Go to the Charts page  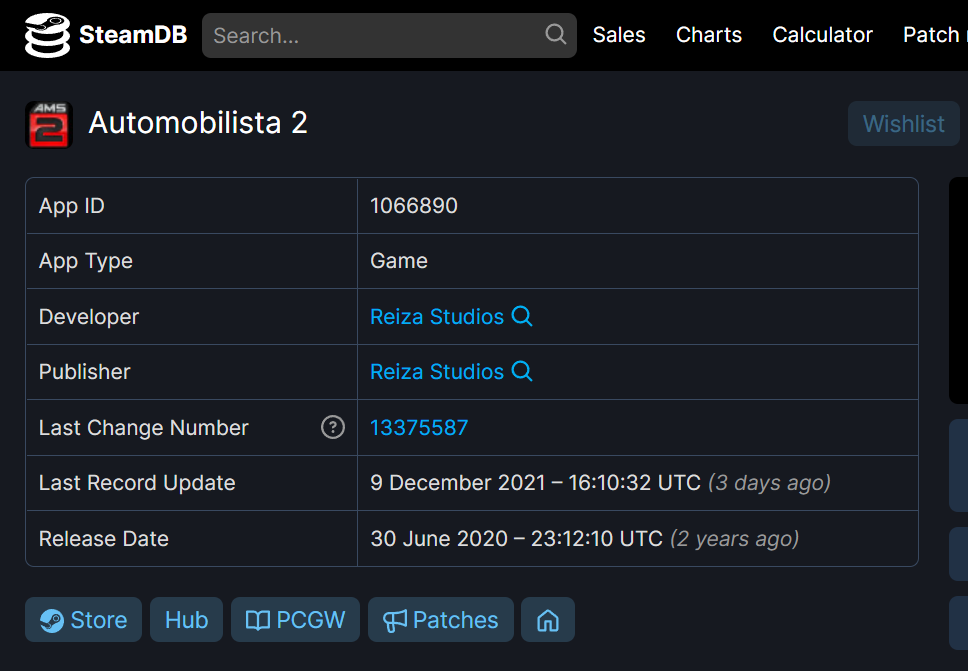click(x=709, y=35)
